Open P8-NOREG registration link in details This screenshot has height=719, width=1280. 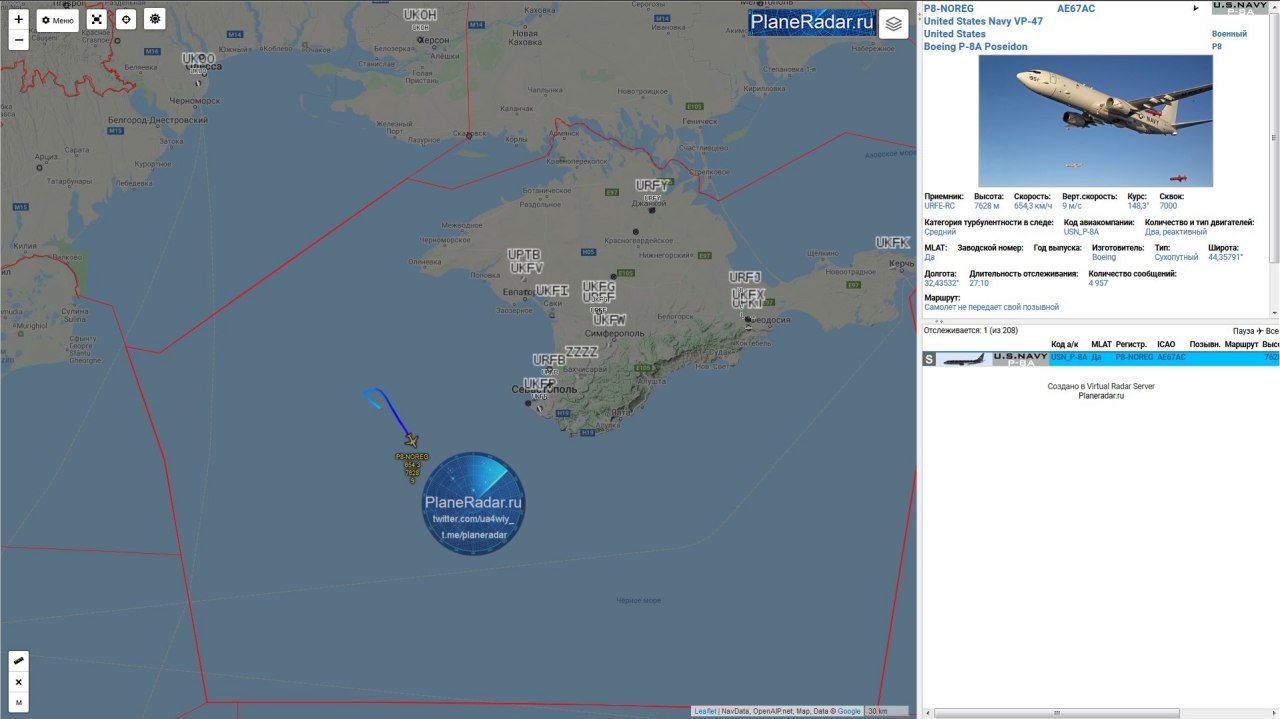tap(949, 9)
